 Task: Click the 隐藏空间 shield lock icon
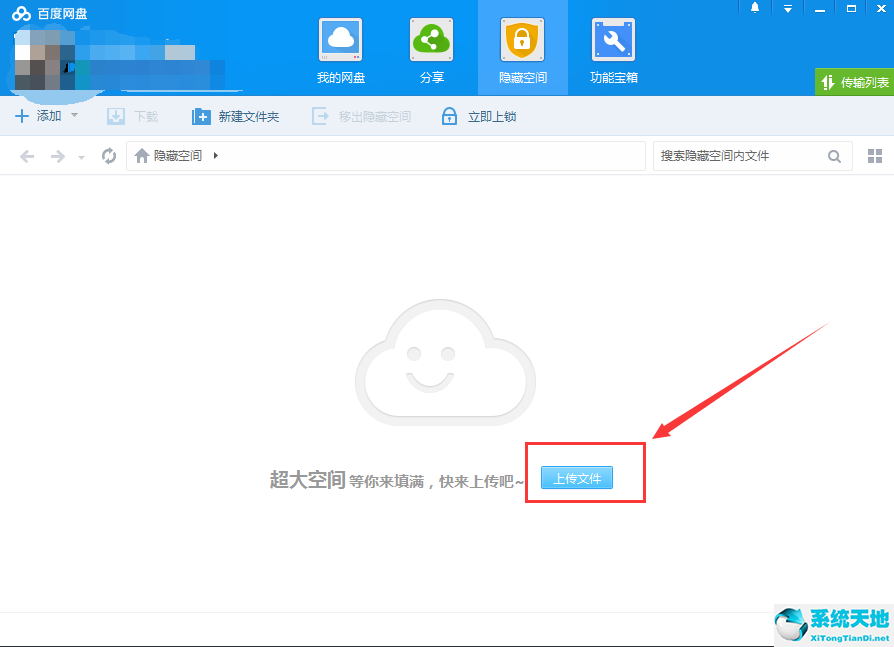pos(522,40)
